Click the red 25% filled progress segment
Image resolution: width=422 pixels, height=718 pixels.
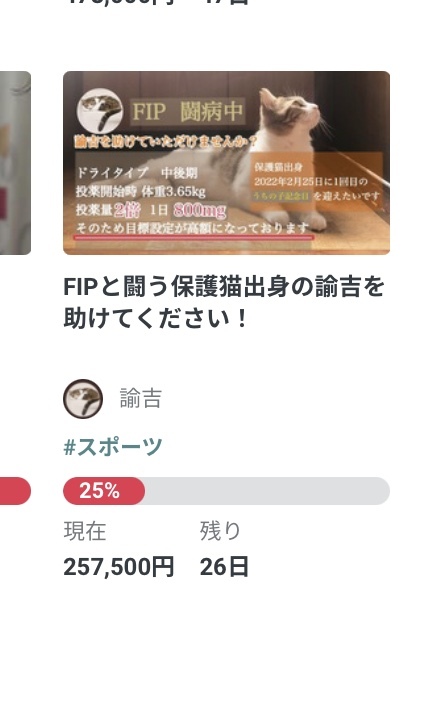point(104,491)
